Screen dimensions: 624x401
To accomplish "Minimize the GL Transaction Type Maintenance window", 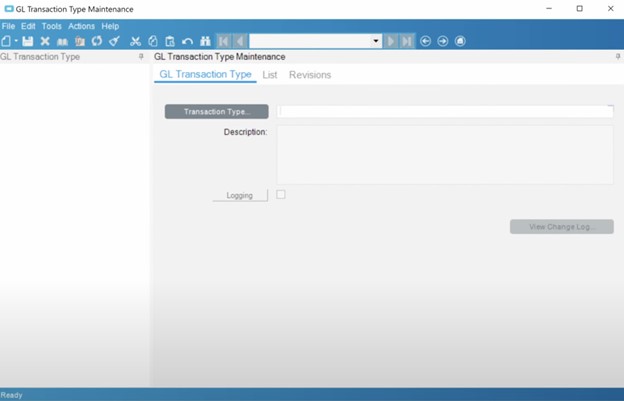I will [549, 8].
